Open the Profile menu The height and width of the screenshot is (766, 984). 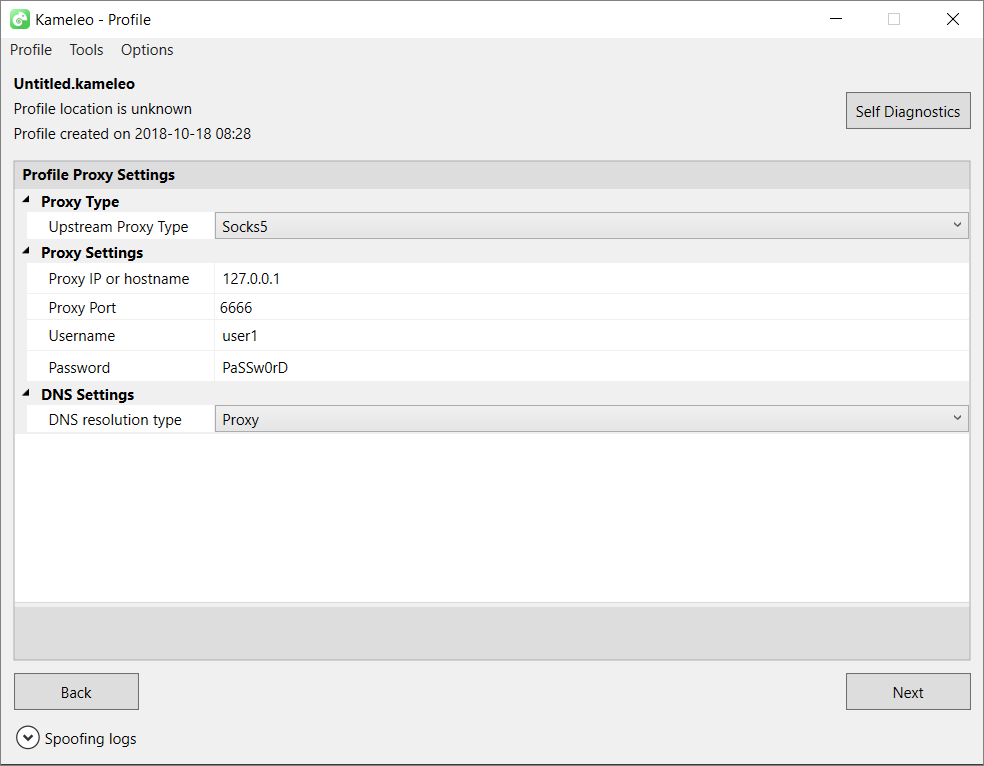pos(31,50)
